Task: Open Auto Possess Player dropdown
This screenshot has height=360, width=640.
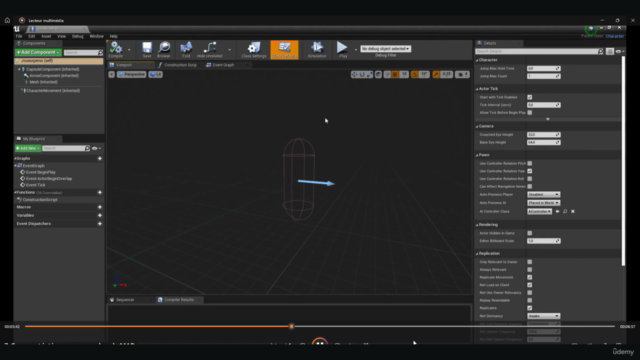Action: point(544,194)
